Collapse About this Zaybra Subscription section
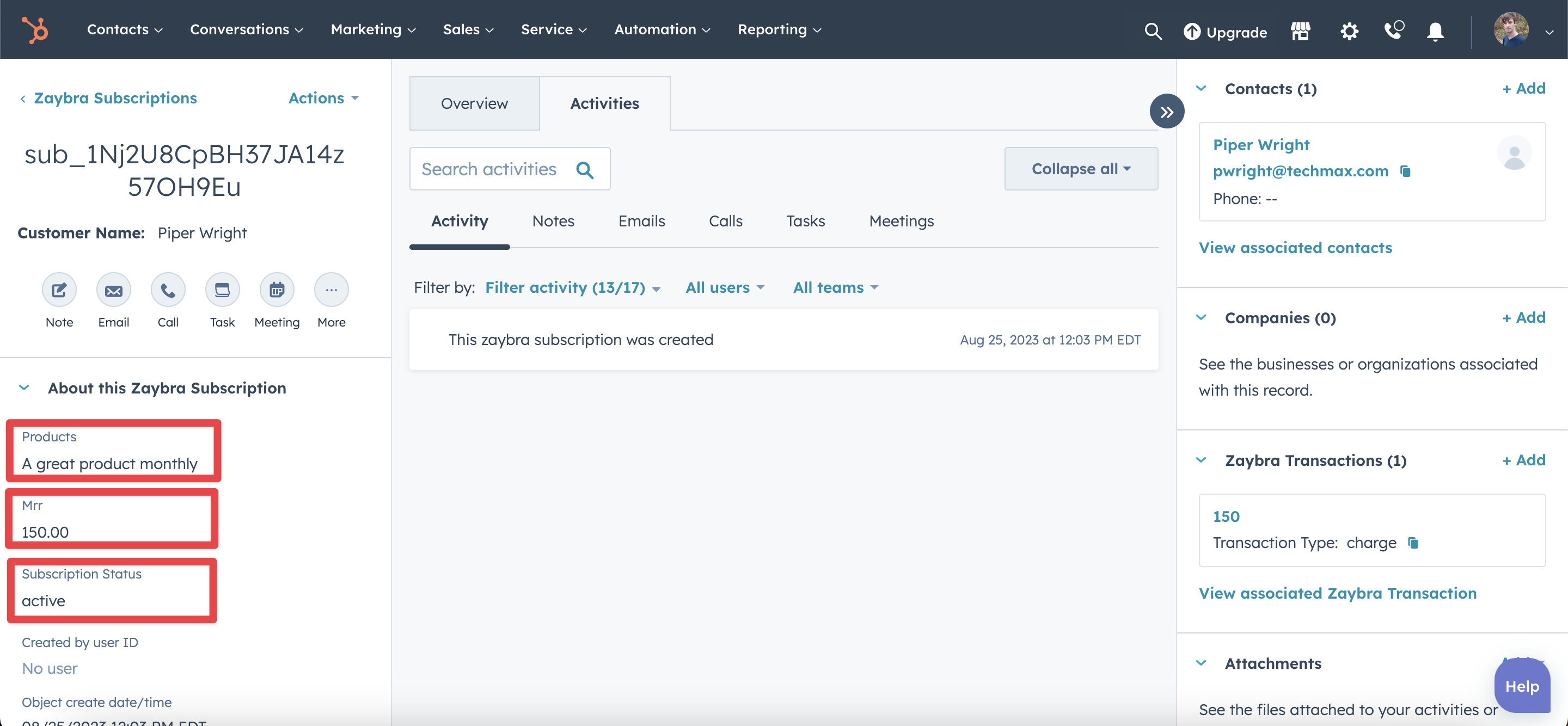This screenshot has width=1568, height=726. tap(24, 387)
